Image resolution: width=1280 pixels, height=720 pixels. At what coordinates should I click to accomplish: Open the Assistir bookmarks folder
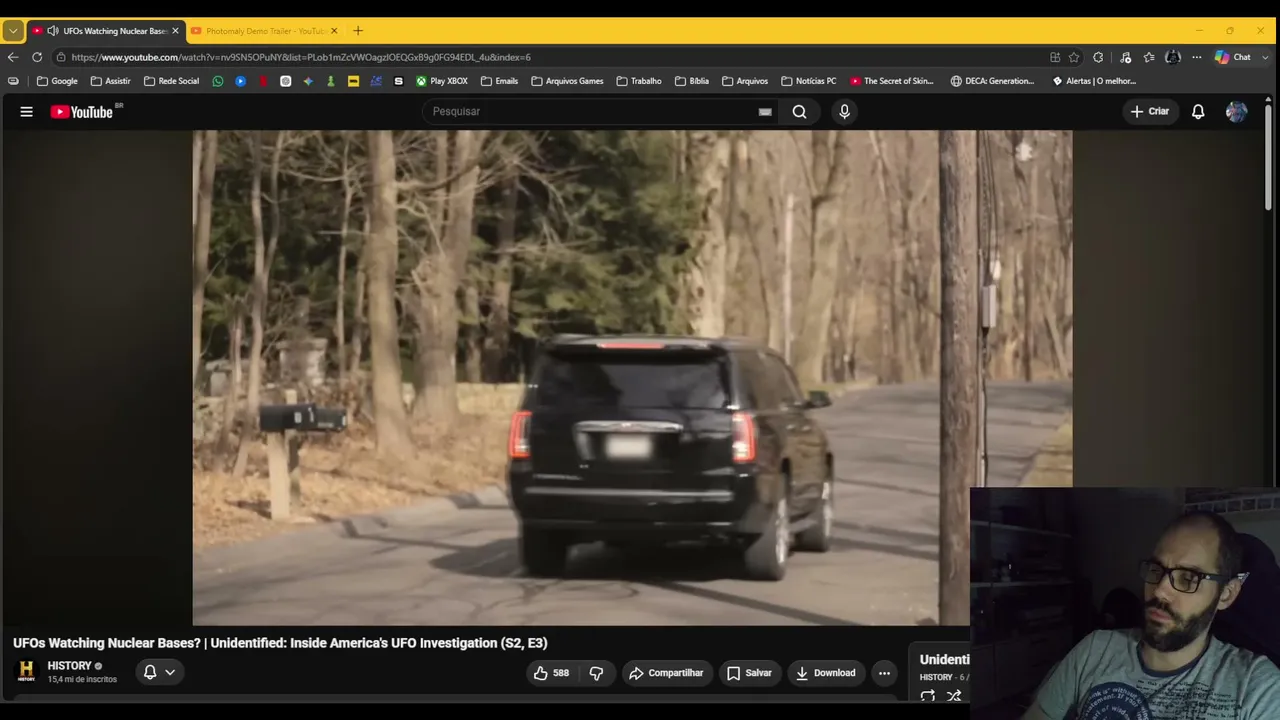tap(110, 81)
